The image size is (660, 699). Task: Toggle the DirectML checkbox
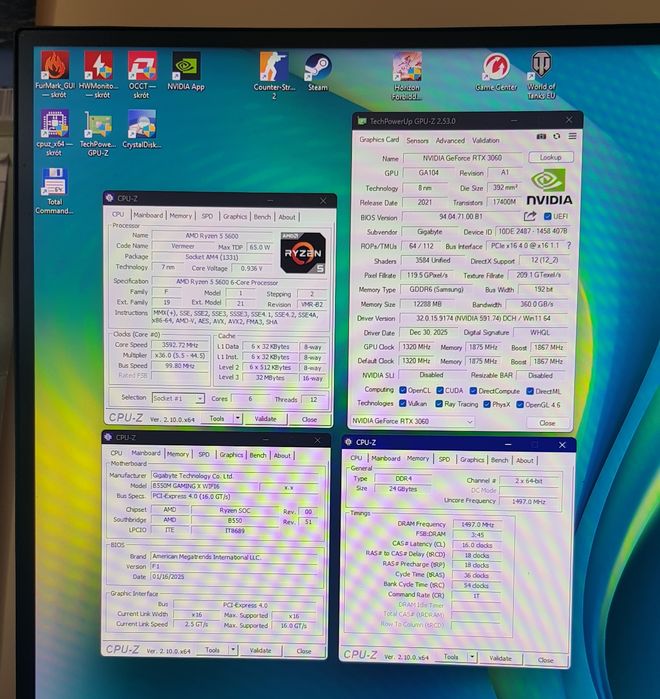[x=530, y=391]
